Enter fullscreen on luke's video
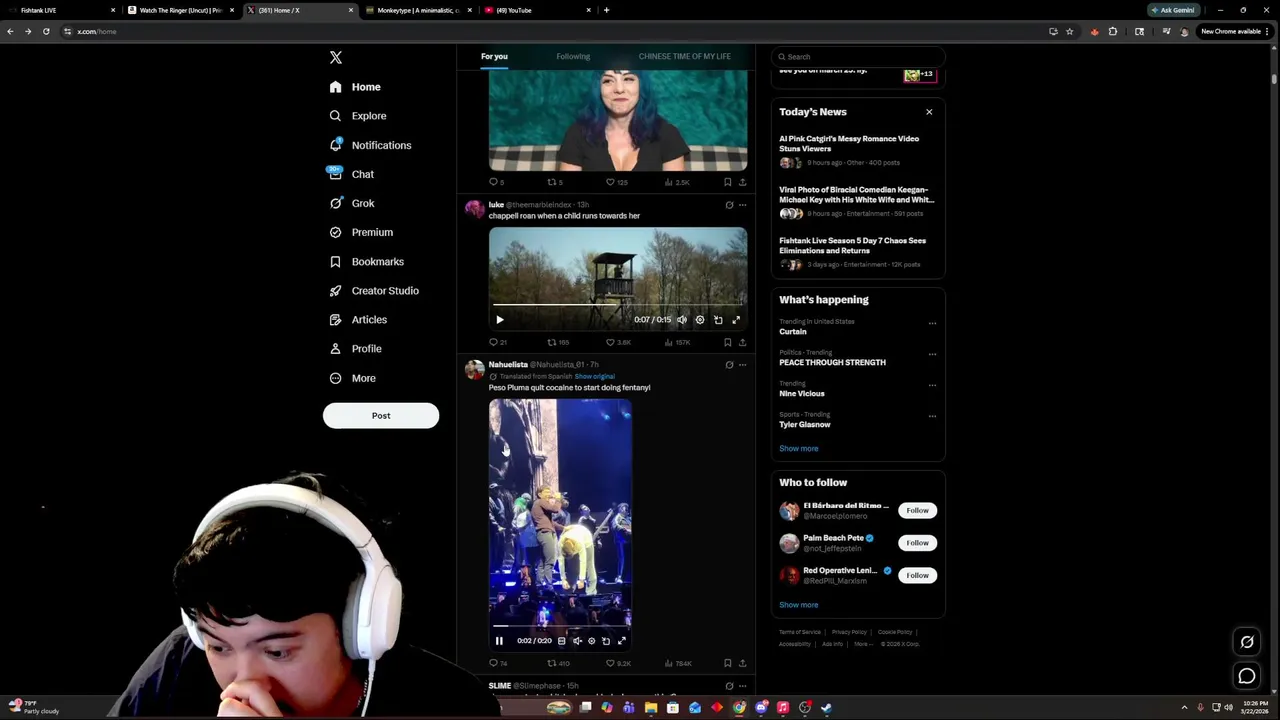The image size is (1280, 720). click(x=736, y=320)
